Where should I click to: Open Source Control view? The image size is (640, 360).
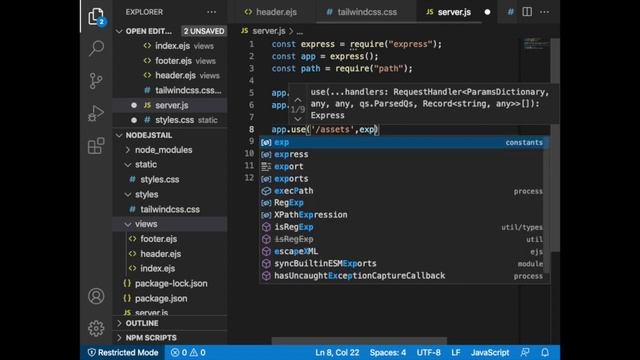pos(96,81)
